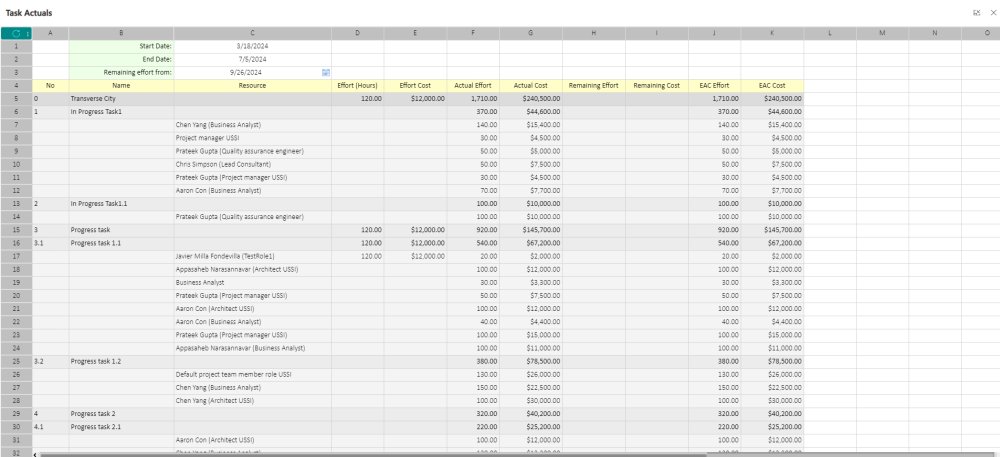Click 'Chris Simpson (Lead Consultant)' resource cell

pyautogui.click(x=253, y=164)
